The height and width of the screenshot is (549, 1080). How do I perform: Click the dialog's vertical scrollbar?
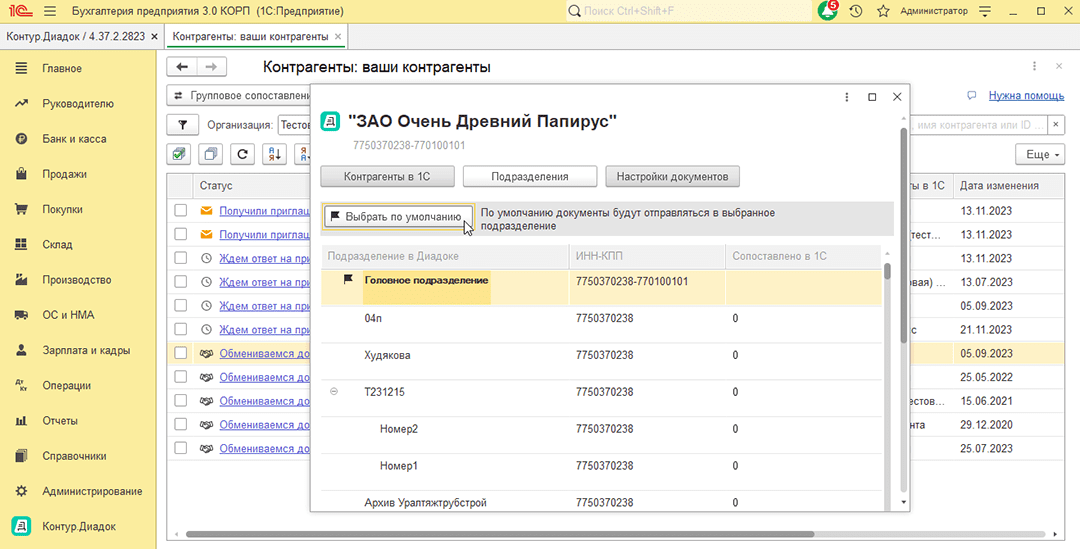tap(904, 234)
